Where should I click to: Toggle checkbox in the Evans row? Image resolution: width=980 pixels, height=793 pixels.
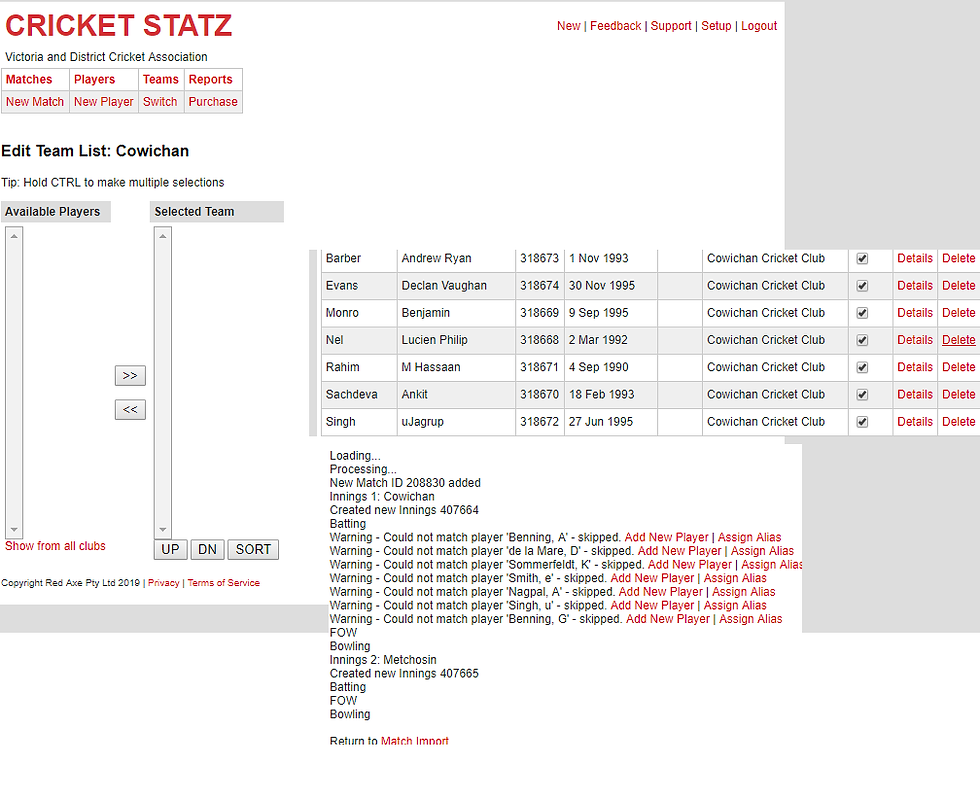[x=862, y=286]
